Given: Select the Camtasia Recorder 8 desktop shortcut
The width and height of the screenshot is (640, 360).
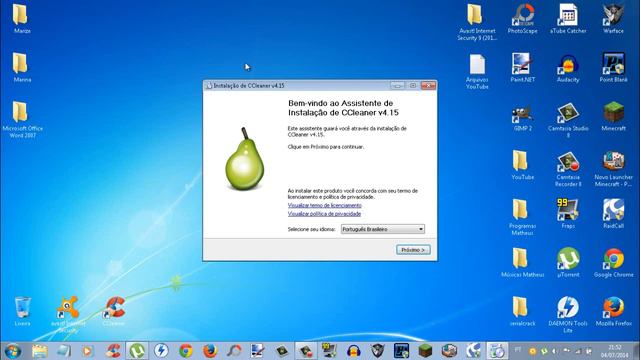Looking at the screenshot, I should pos(568,169).
